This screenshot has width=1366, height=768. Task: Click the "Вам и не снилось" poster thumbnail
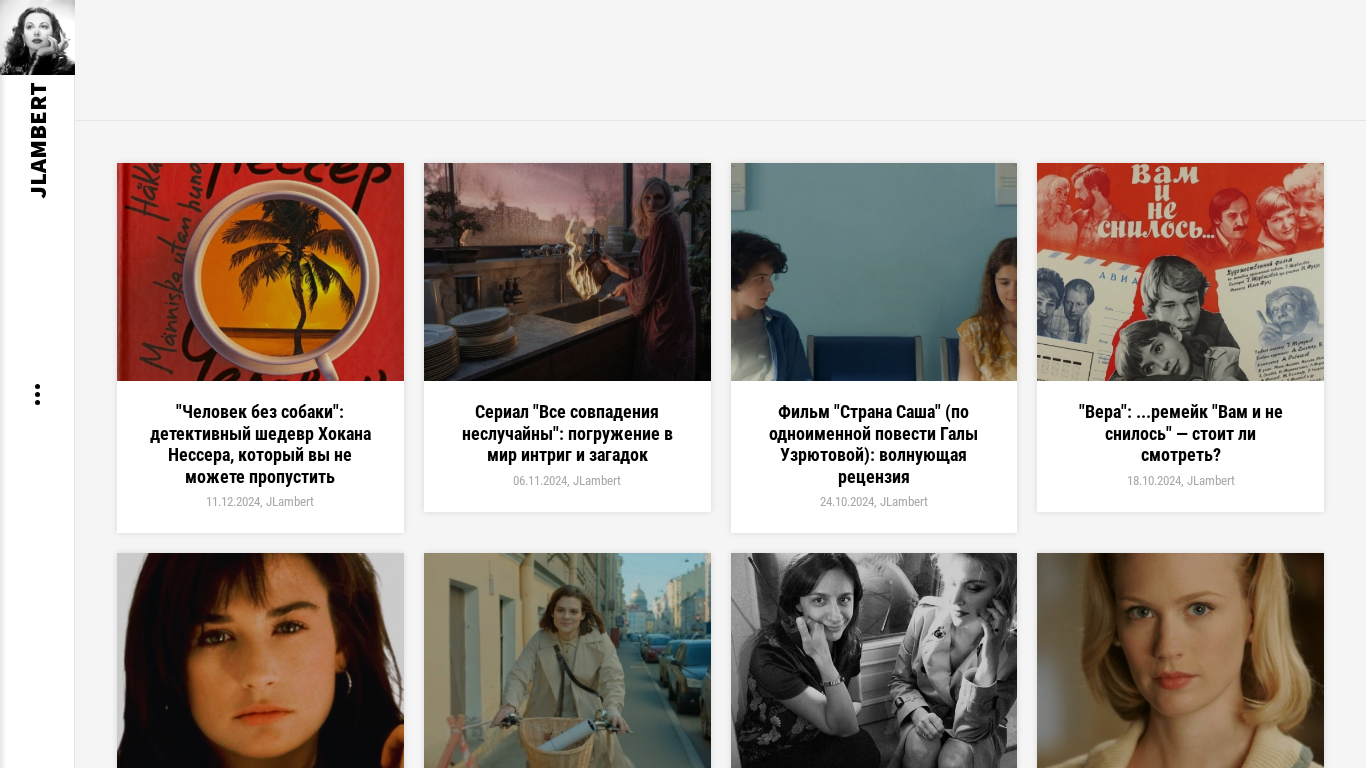point(1180,272)
